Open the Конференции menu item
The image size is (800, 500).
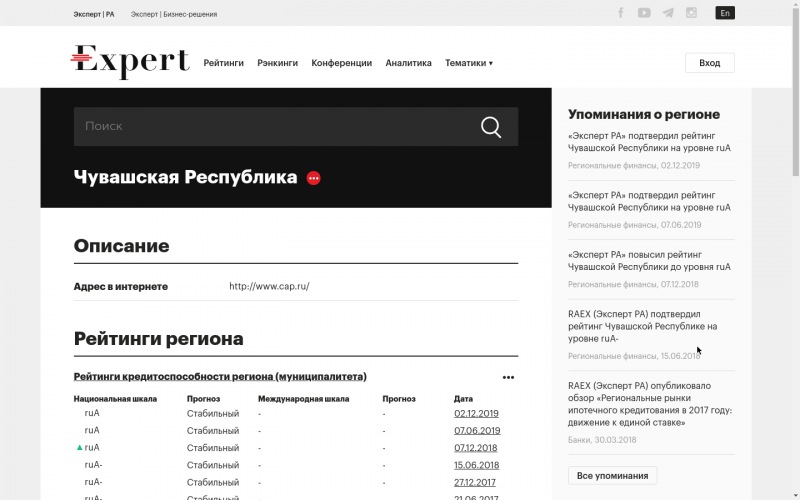pyautogui.click(x=342, y=63)
